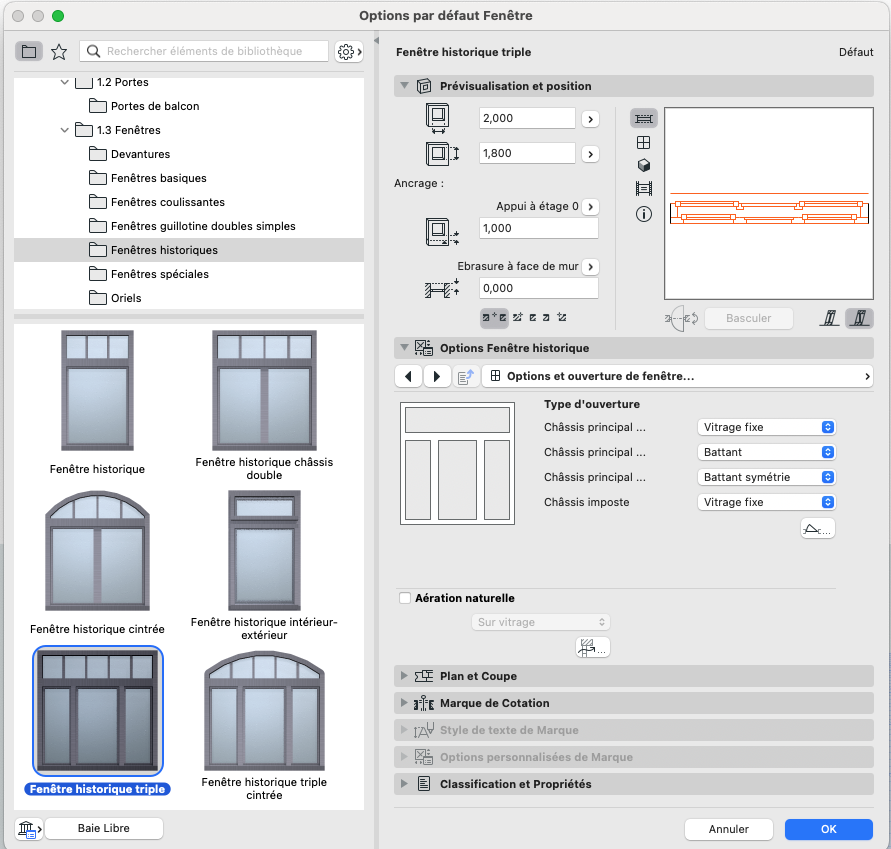Click the favorites star icon

point(59,52)
